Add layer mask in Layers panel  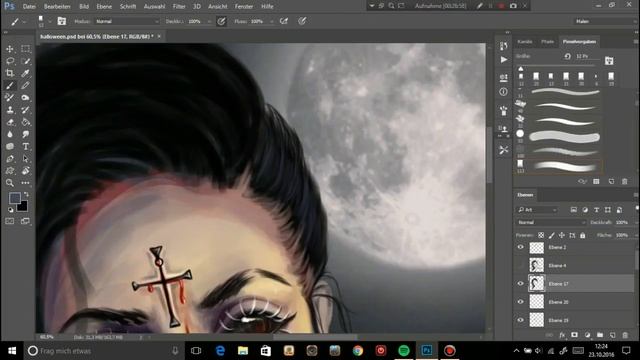574,335
